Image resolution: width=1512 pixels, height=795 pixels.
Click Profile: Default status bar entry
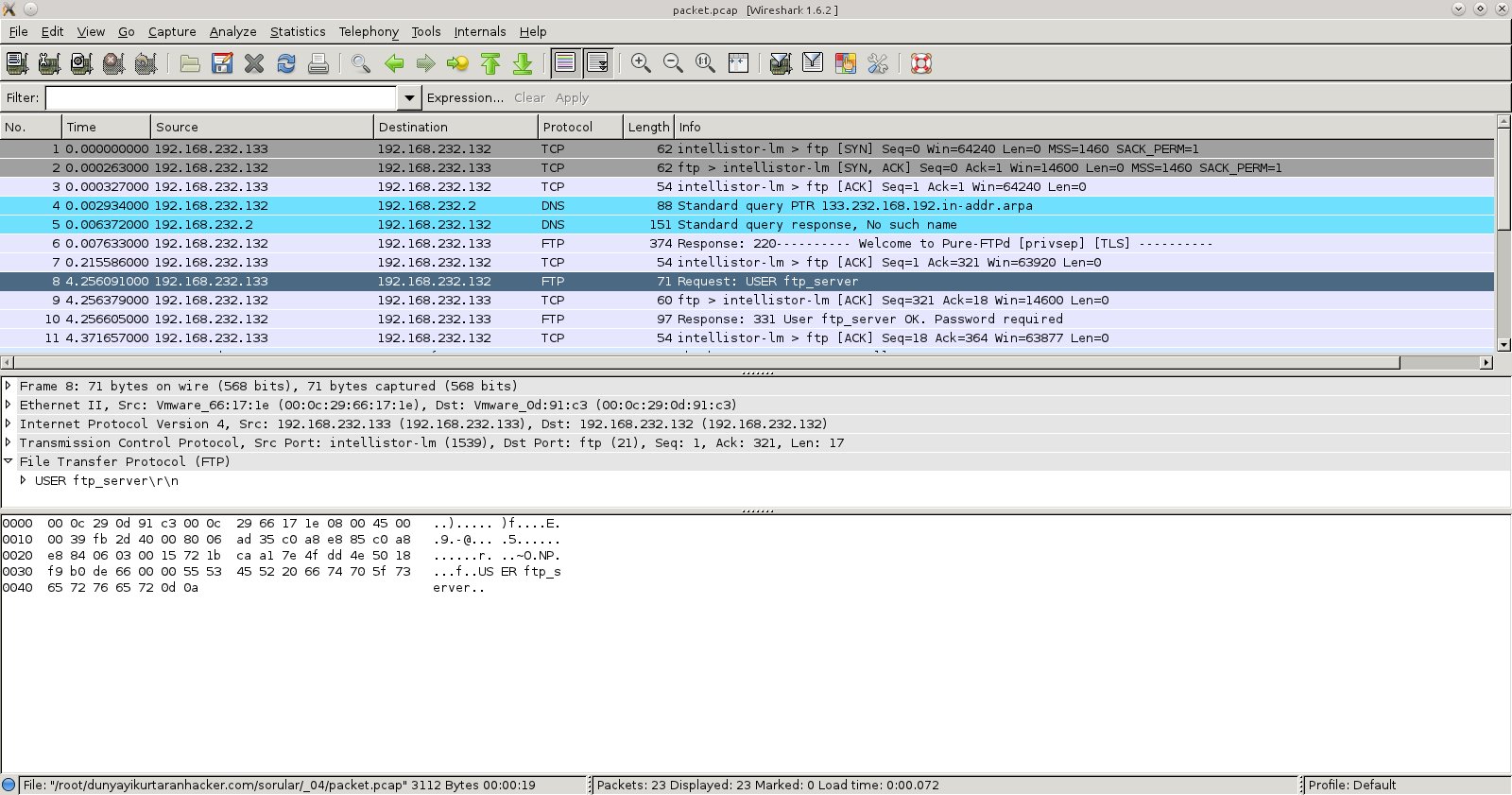pos(1351,785)
